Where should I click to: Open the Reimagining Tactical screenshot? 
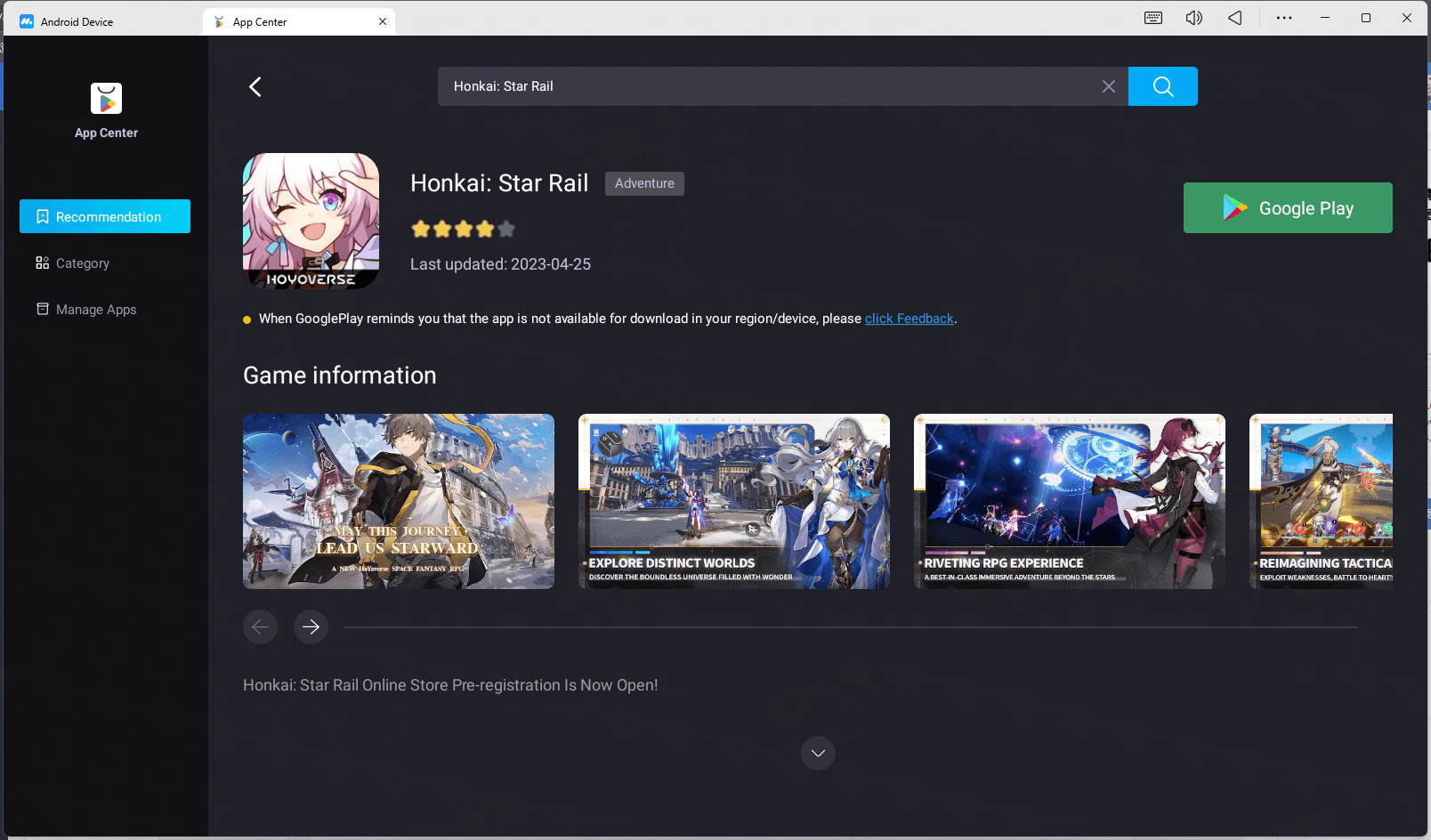tap(1321, 501)
